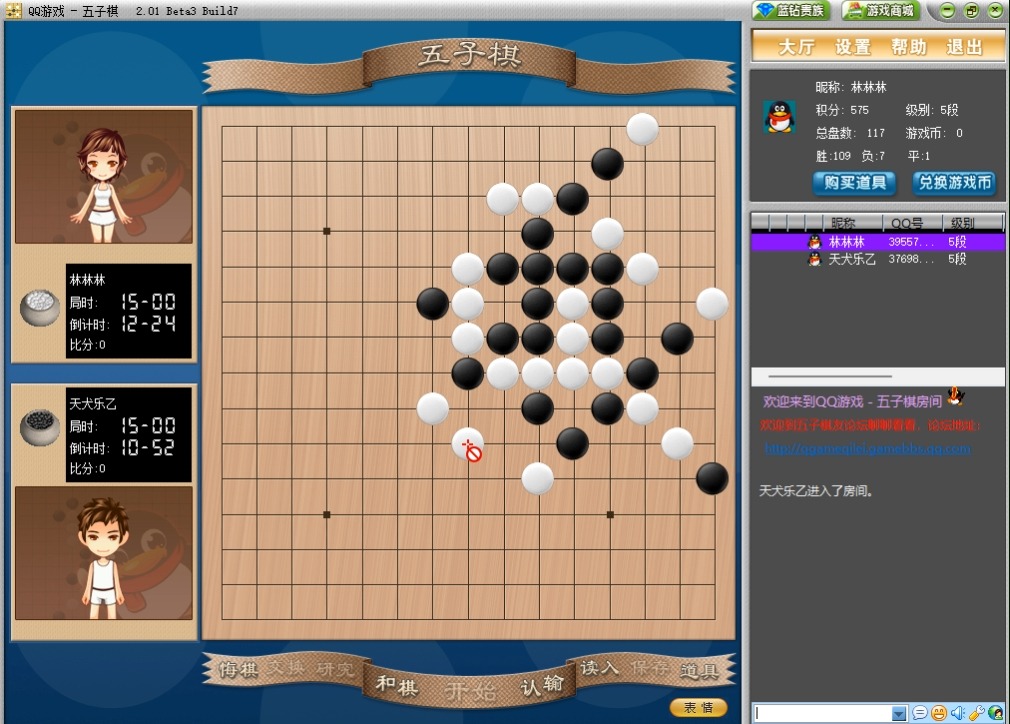The image size is (1010, 724).
Task: Click the chat message input field
Action: click(x=823, y=713)
